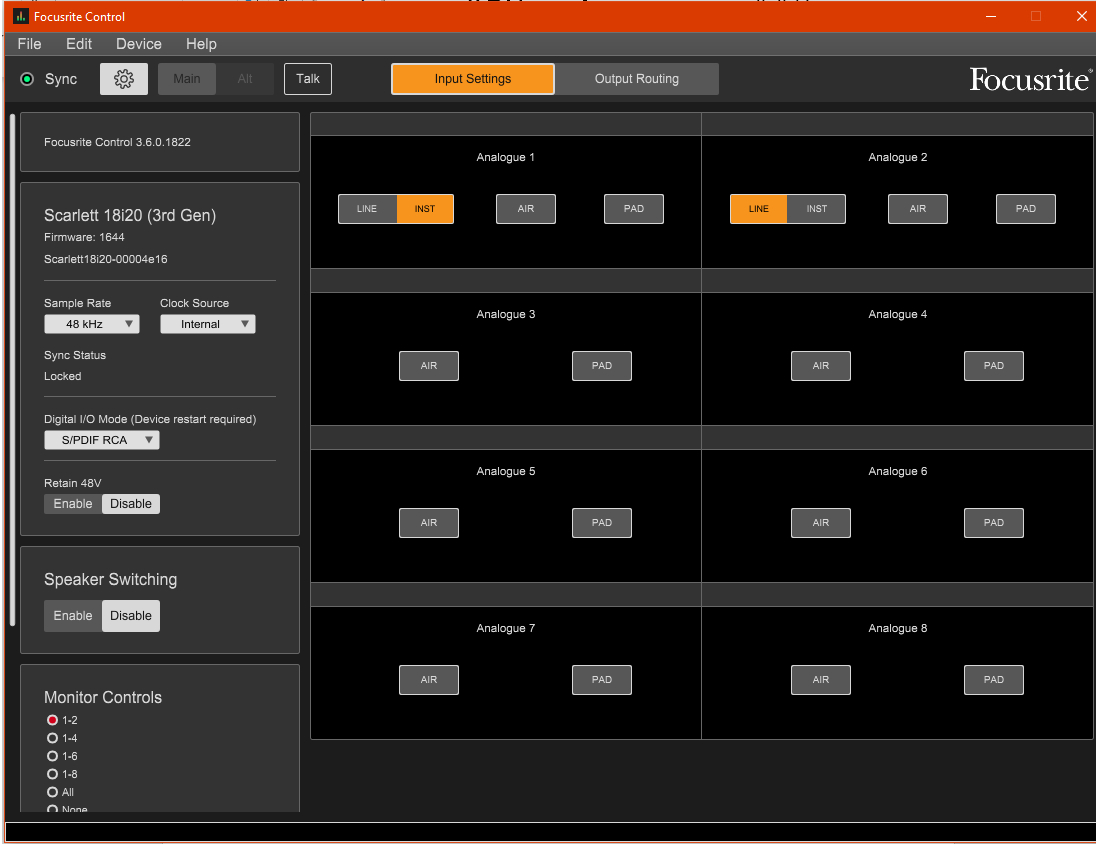Enable PAD on Analogue 6
Viewport: 1096px width, 847px height.
pyautogui.click(x=994, y=523)
